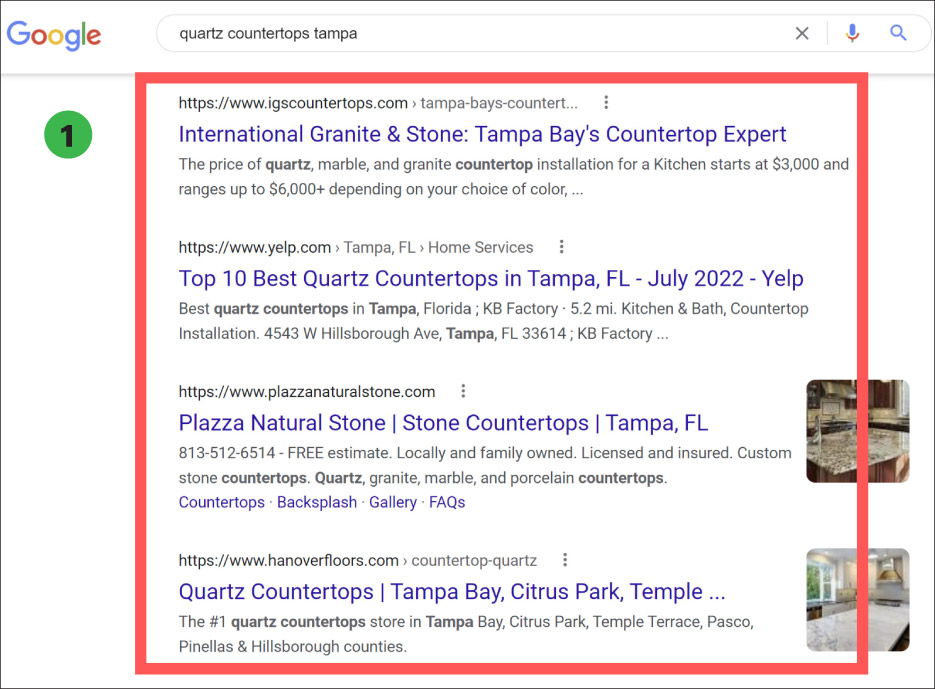This screenshot has width=935, height=689.
Task: Click snippet starting '813-512-6514 - FREE estimate'
Action: pyautogui.click(x=485, y=465)
